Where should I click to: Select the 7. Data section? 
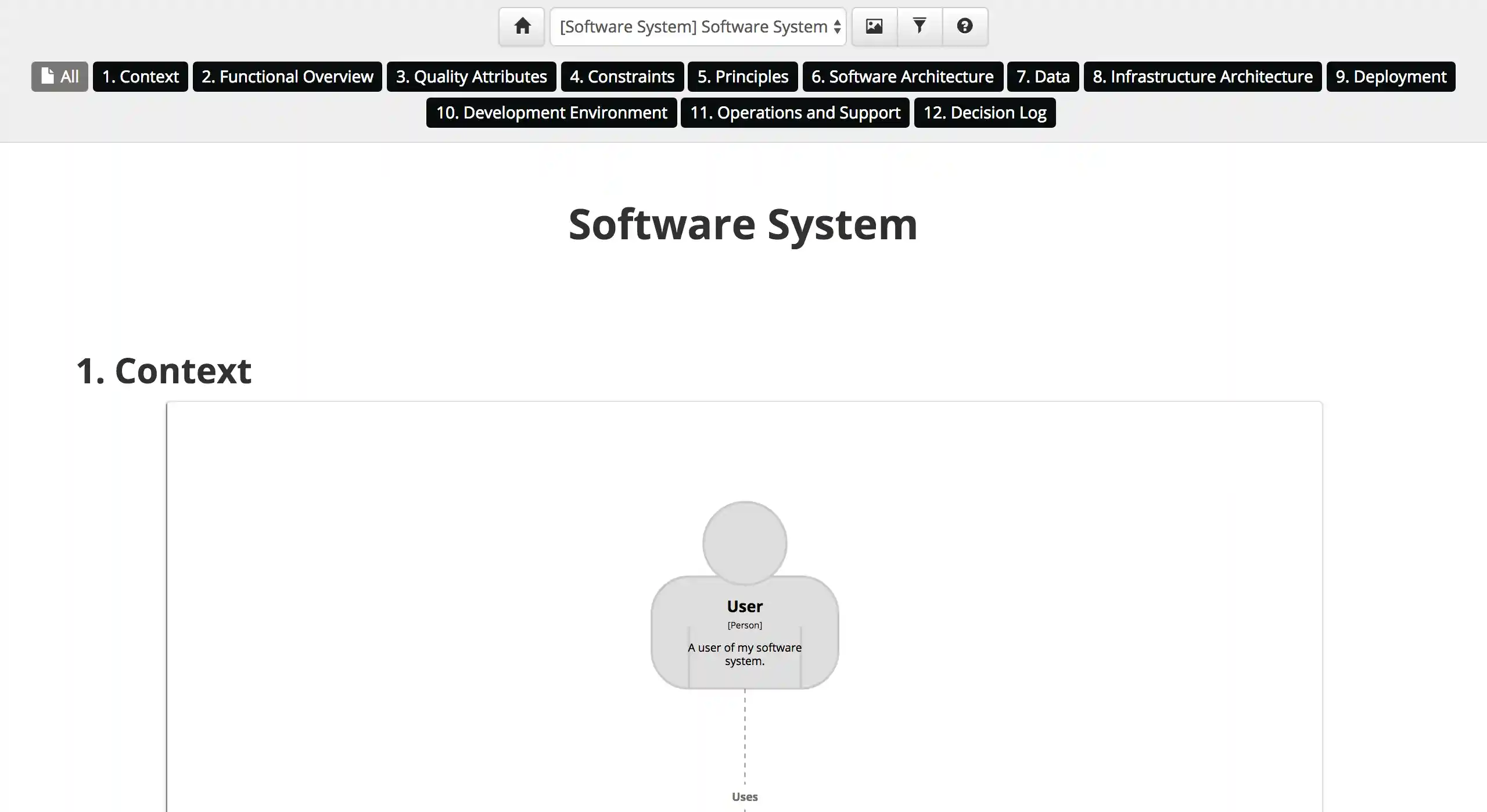[1043, 76]
